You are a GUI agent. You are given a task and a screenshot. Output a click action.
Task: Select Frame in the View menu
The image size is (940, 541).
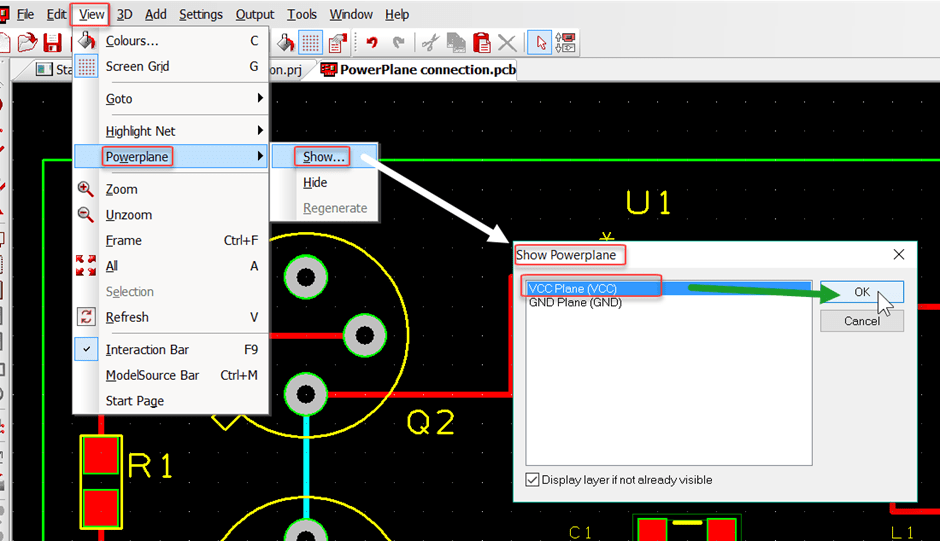coord(171,241)
